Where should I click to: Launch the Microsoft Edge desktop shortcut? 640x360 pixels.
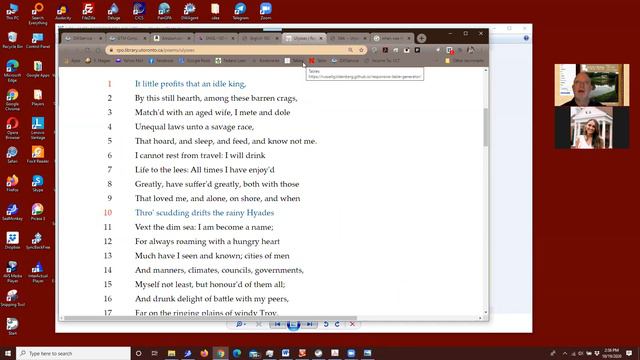(12, 70)
